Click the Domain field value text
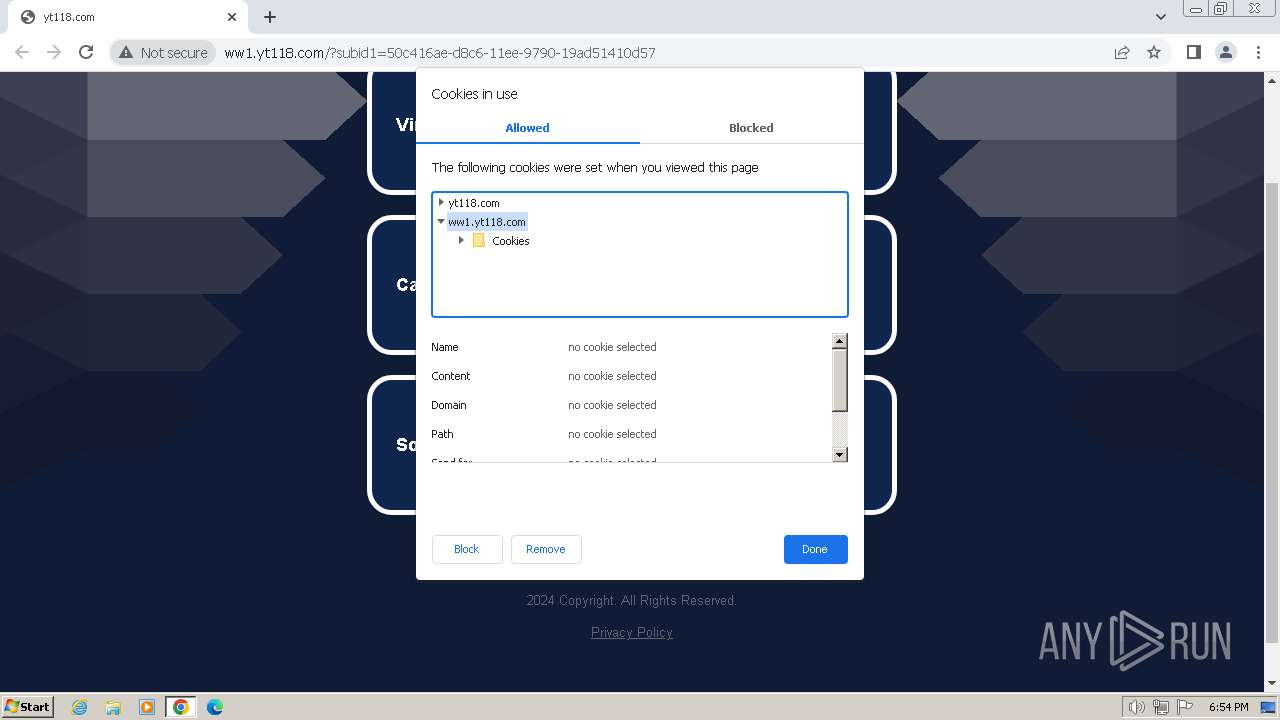The image size is (1280, 720). pos(612,405)
